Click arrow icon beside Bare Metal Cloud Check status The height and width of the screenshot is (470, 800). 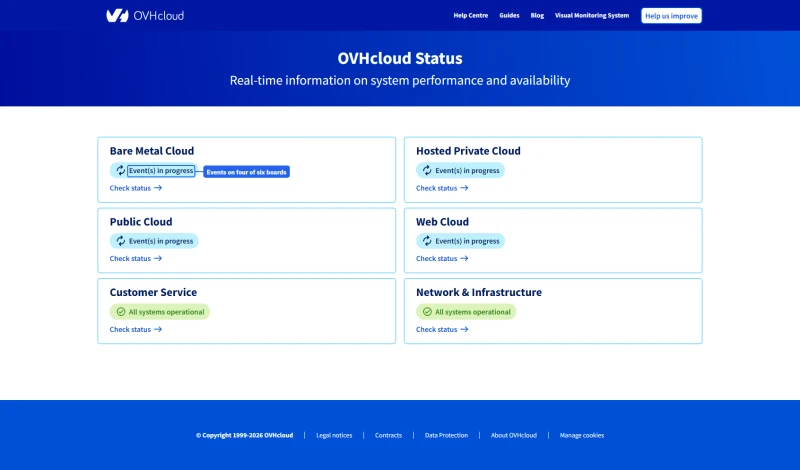(158, 188)
